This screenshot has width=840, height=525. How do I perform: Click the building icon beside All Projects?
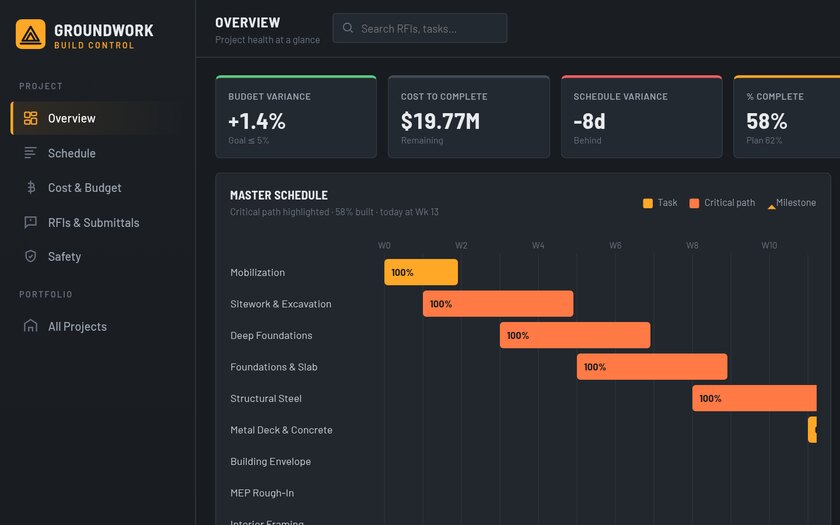click(x=31, y=326)
